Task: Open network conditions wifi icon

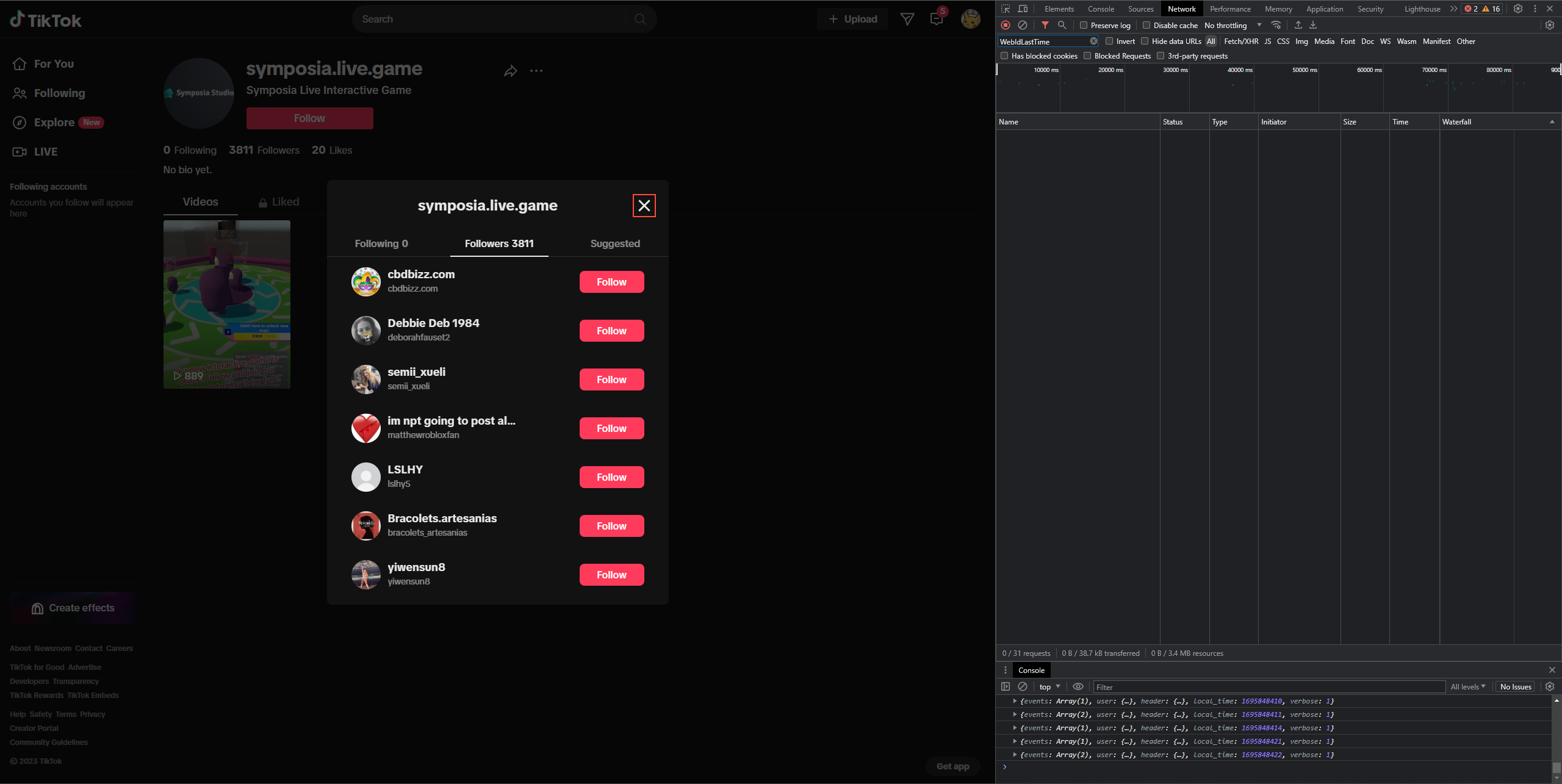Action: click(x=1276, y=25)
